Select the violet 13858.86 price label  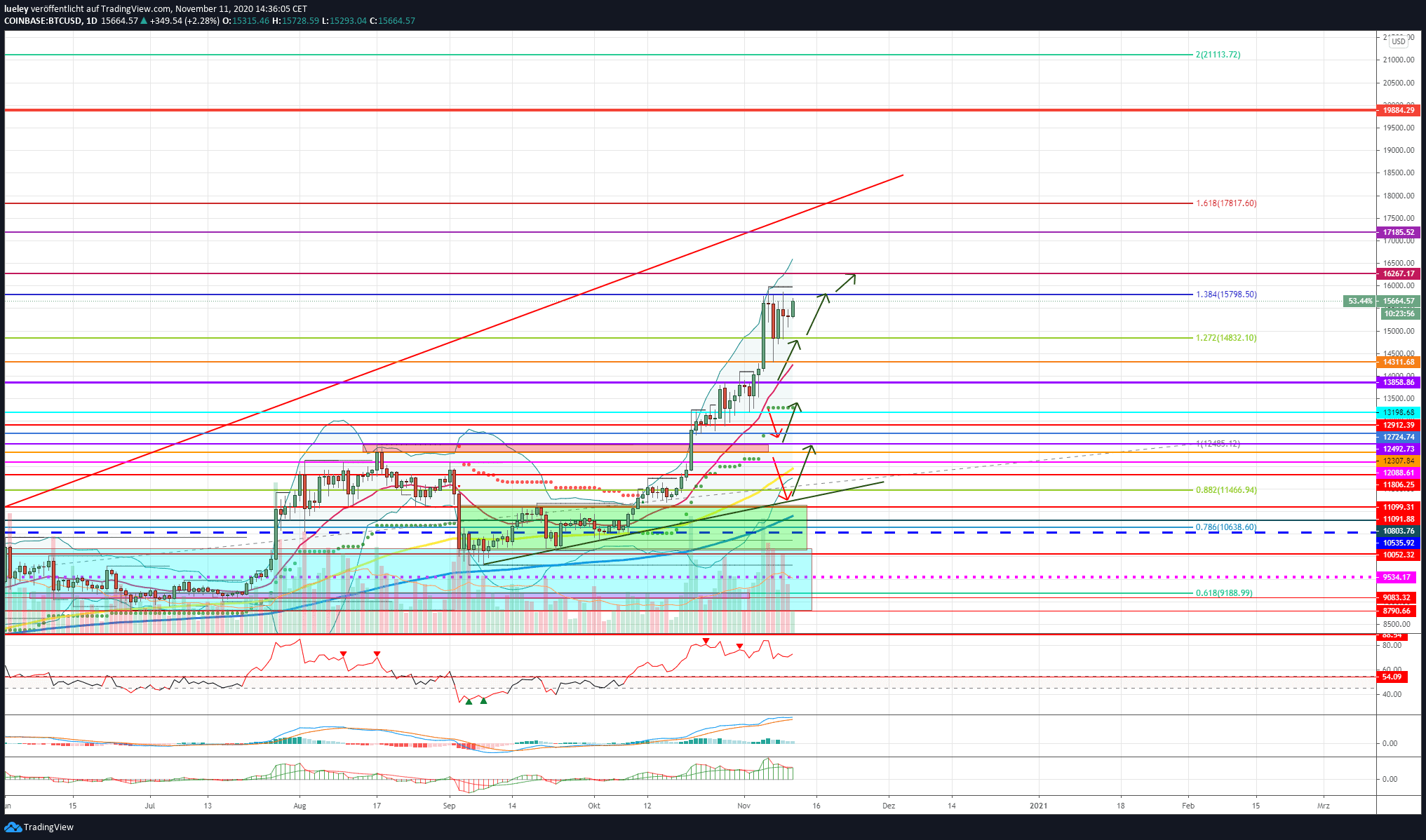click(x=1399, y=382)
